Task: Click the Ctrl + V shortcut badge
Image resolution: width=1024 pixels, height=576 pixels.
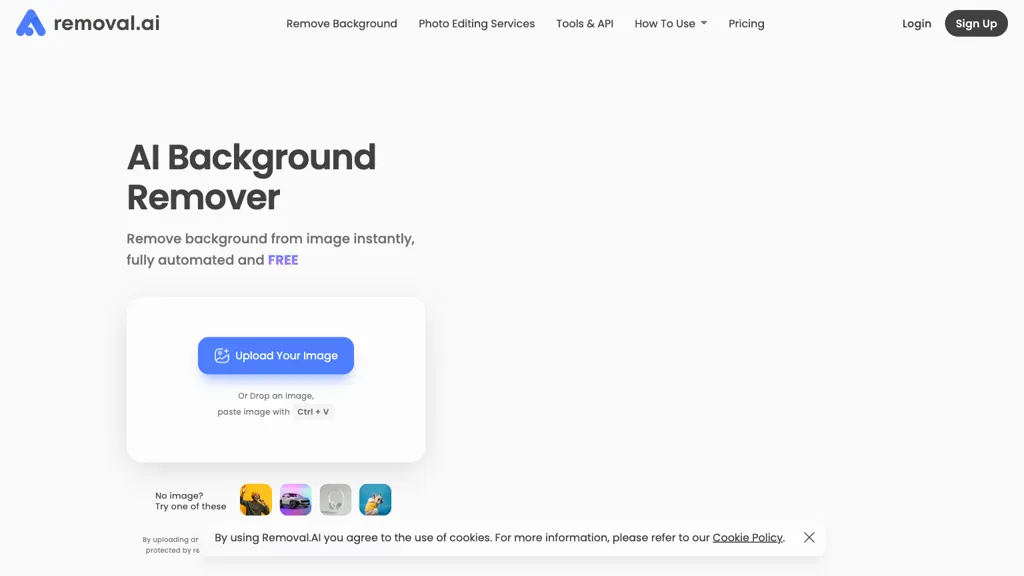Action: tap(313, 411)
